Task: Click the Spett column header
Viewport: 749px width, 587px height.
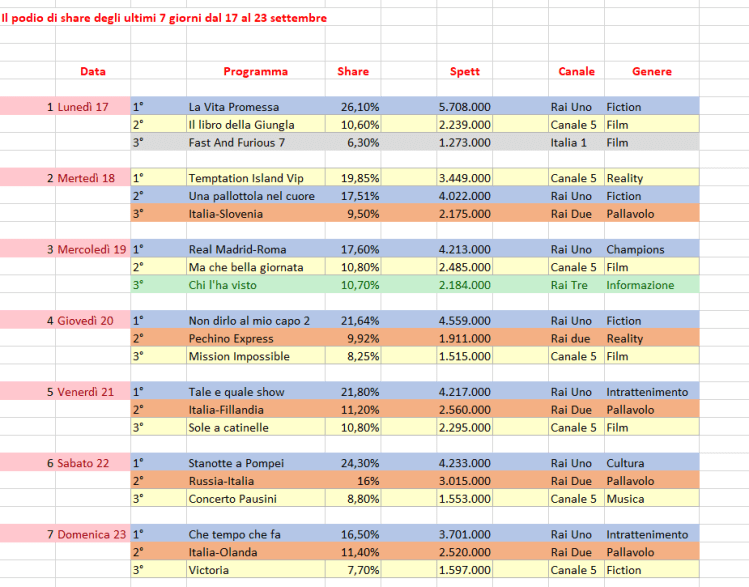Action: click(465, 71)
